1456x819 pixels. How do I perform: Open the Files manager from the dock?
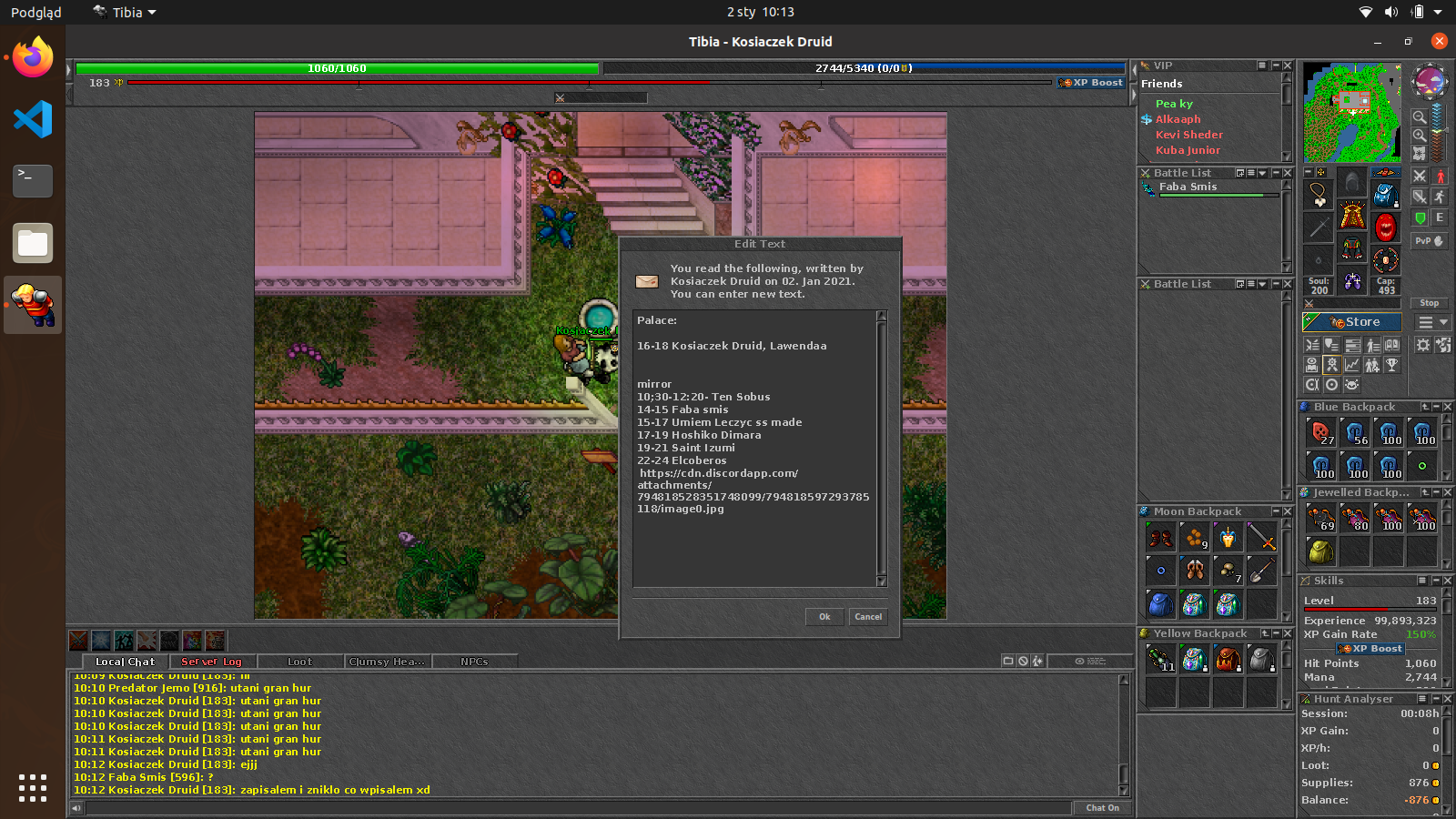33,243
